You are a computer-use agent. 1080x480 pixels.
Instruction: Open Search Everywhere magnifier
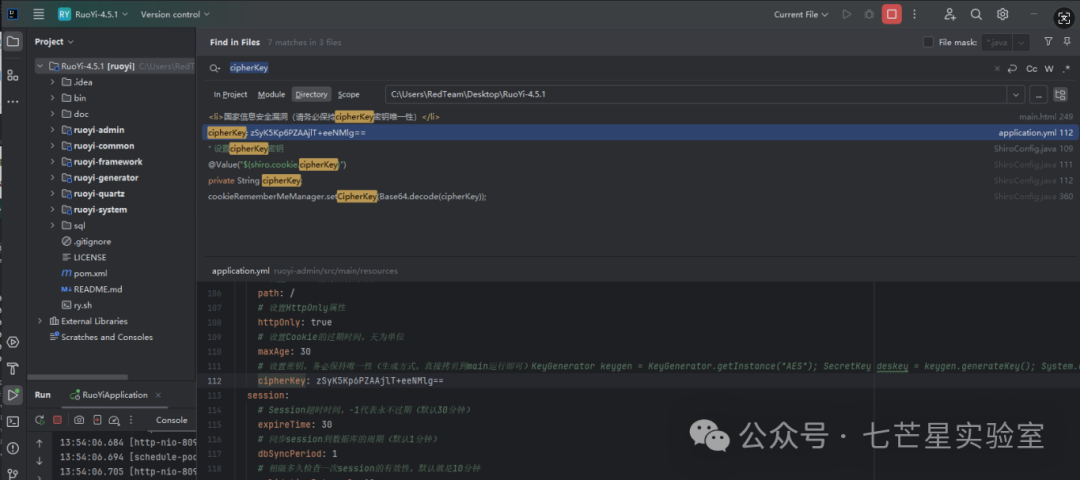(x=976, y=14)
